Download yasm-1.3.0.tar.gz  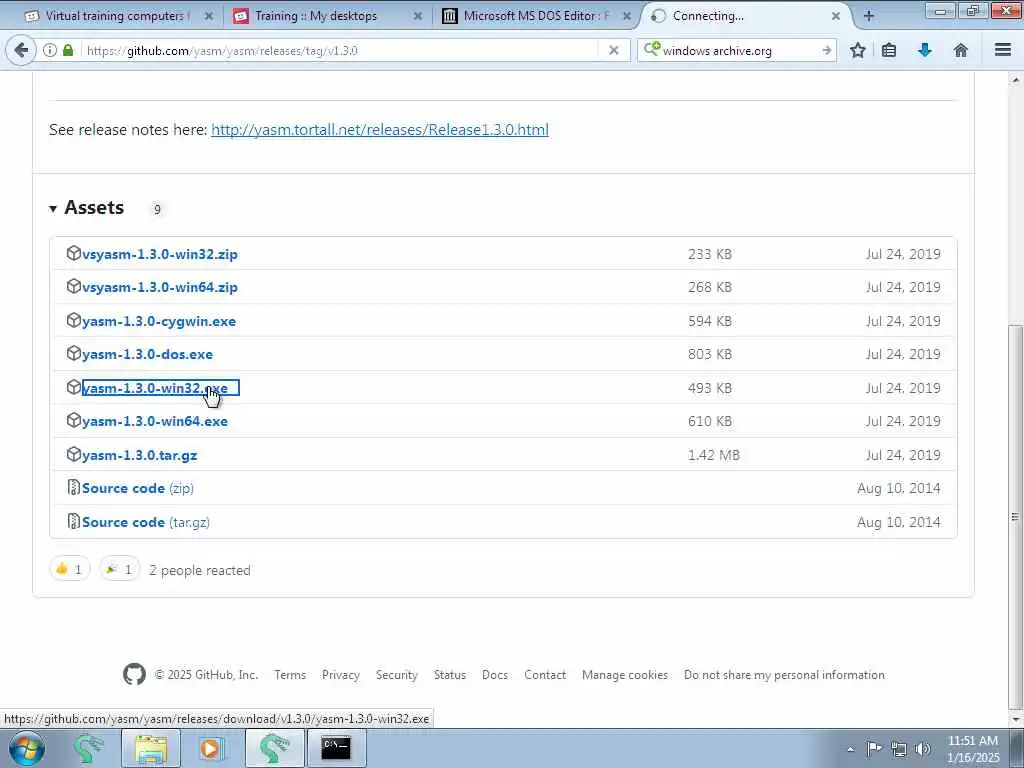click(140, 455)
